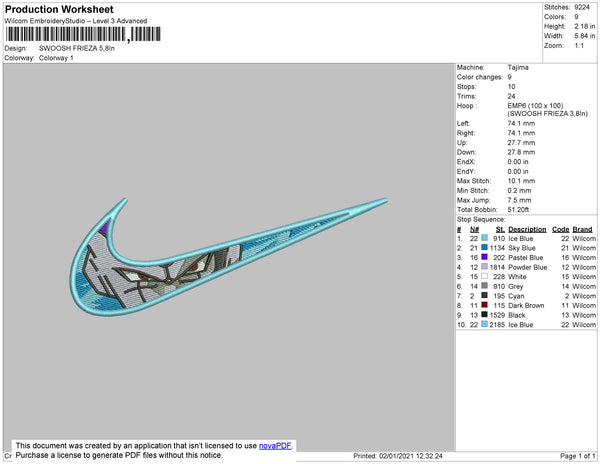This screenshot has width=600, height=464.
Task: Click the Powder Blue color swatch
Action: (x=484, y=267)
